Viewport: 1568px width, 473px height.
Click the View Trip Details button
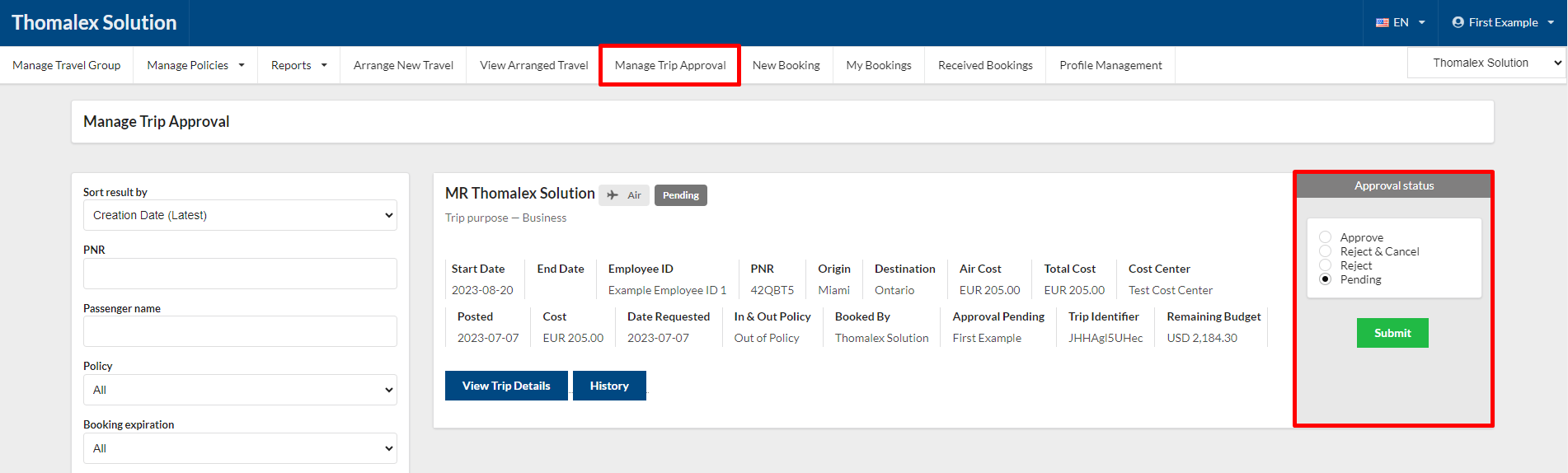click(x=506, y=386)
